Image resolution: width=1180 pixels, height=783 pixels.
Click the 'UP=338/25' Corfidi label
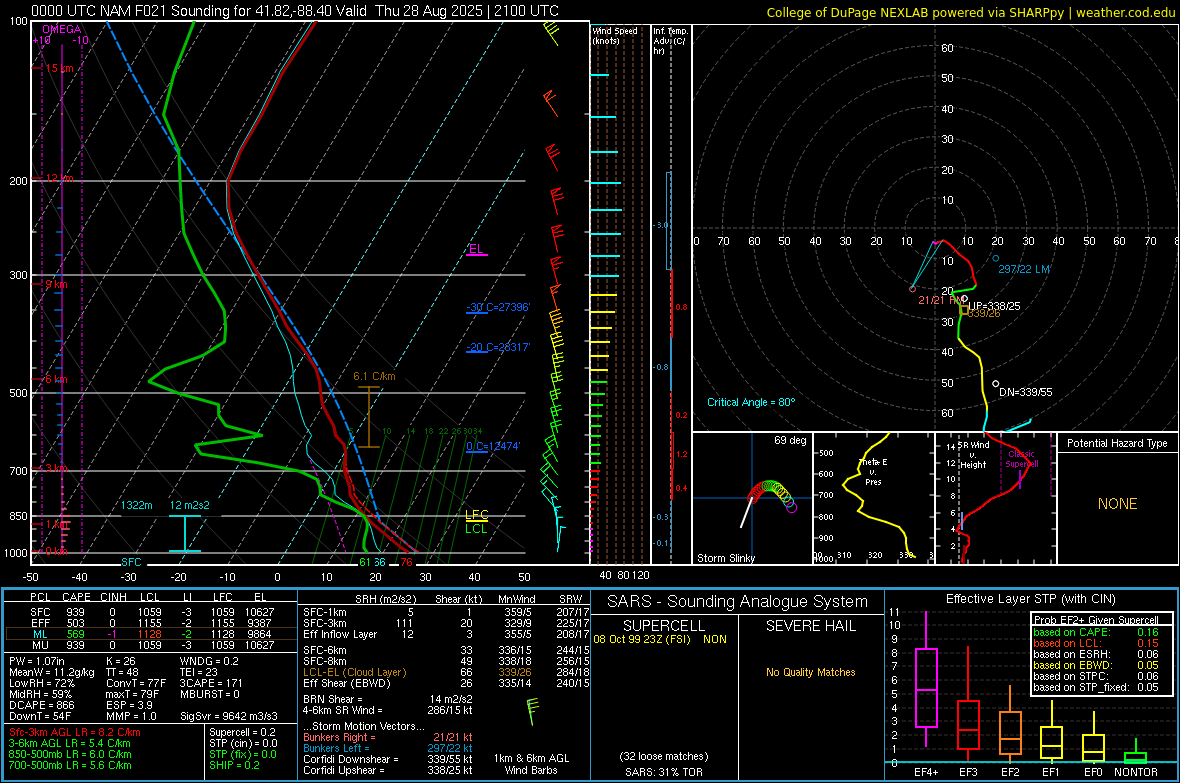pyautogui.click(x=995, y=306)
